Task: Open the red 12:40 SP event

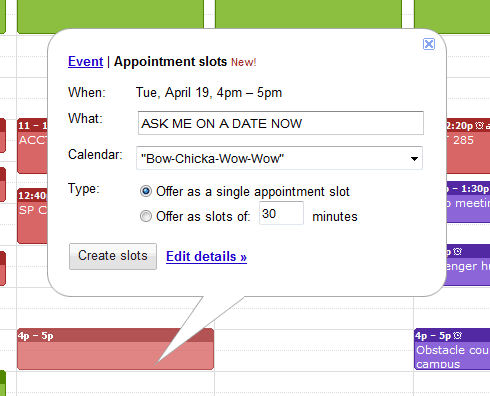Action: tap(32, 216)
